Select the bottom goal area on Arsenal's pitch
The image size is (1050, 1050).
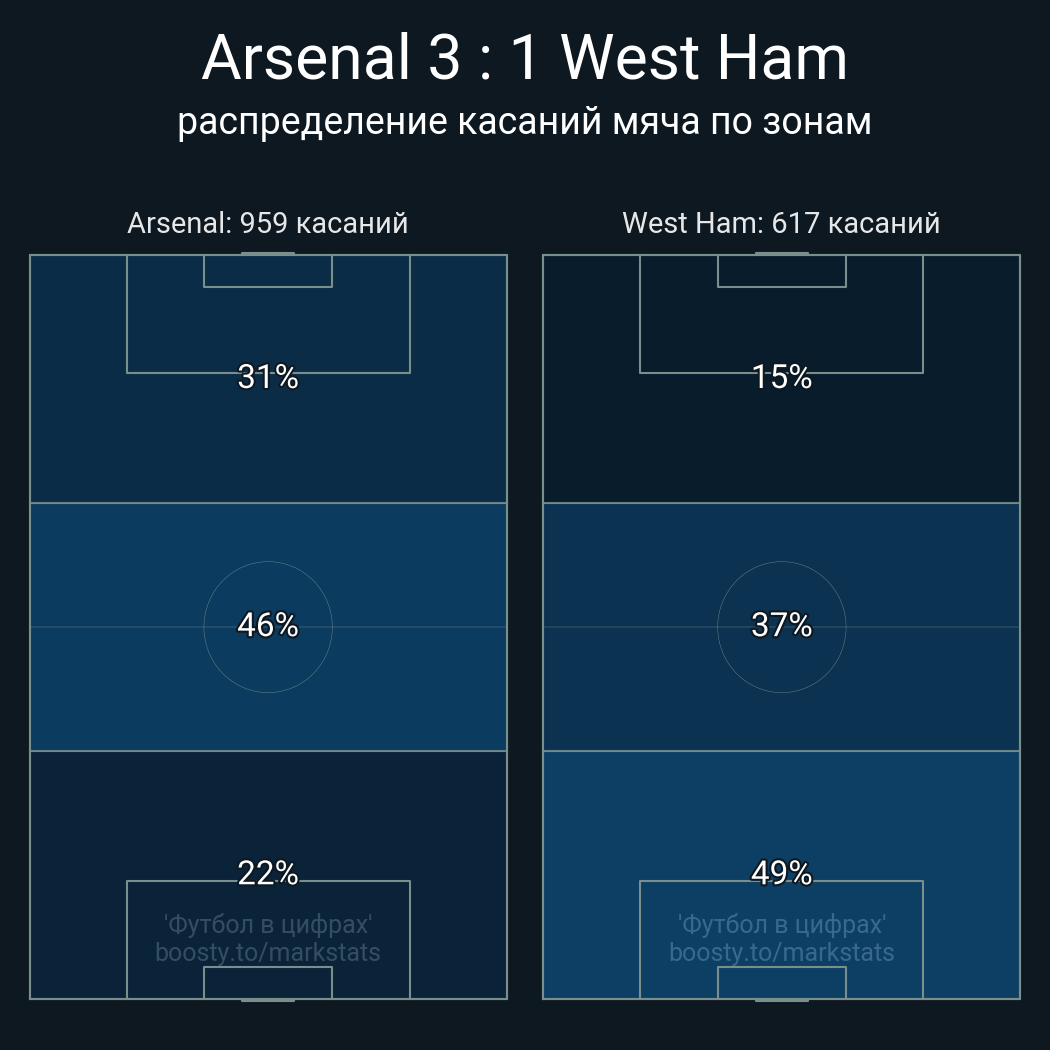[268, 983]
